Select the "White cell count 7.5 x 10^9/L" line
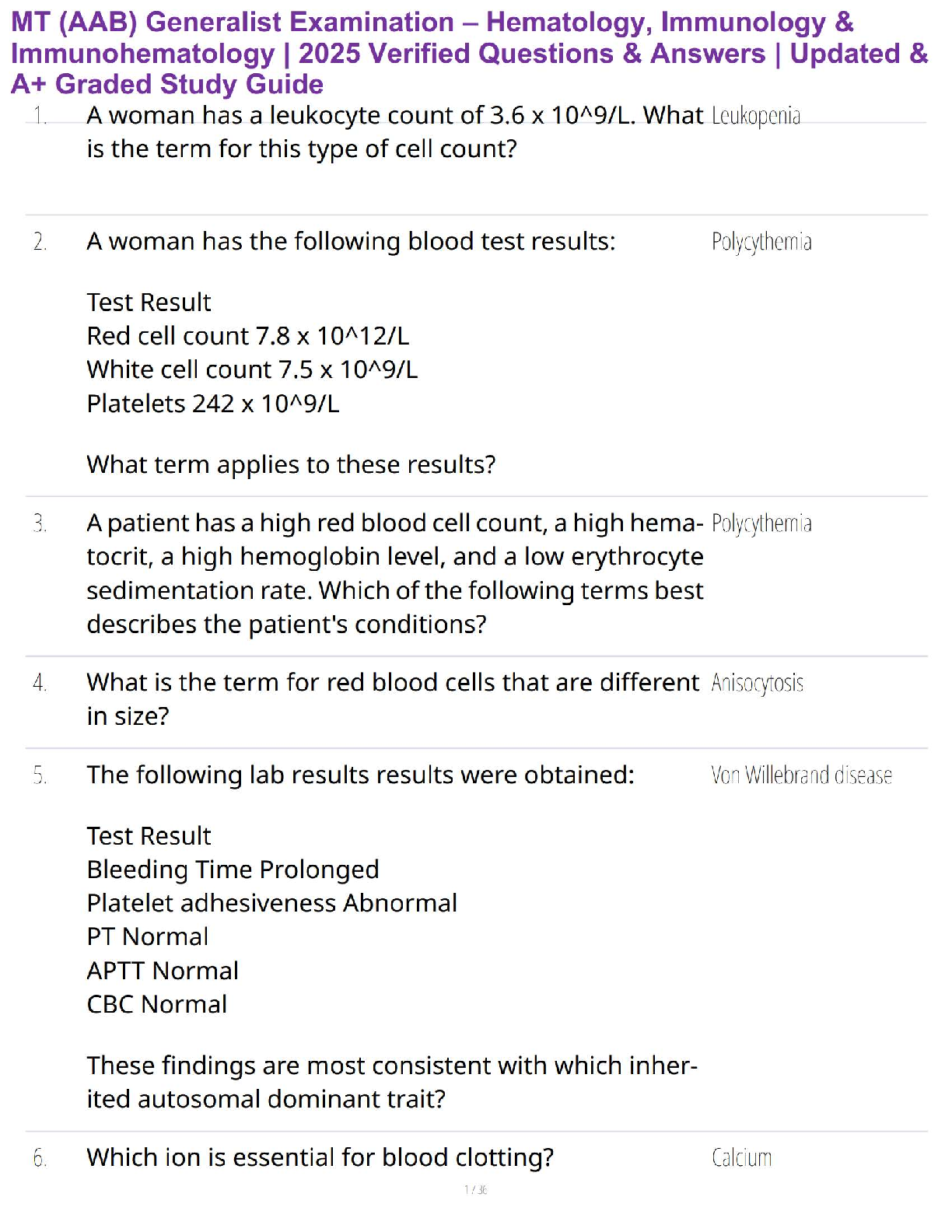The width and height of the screenshot is (952, 1232). pos(252,369)
